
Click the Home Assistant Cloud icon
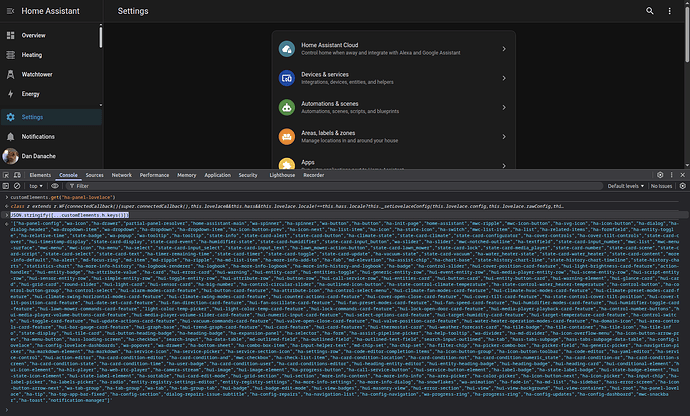click(287, 49)
